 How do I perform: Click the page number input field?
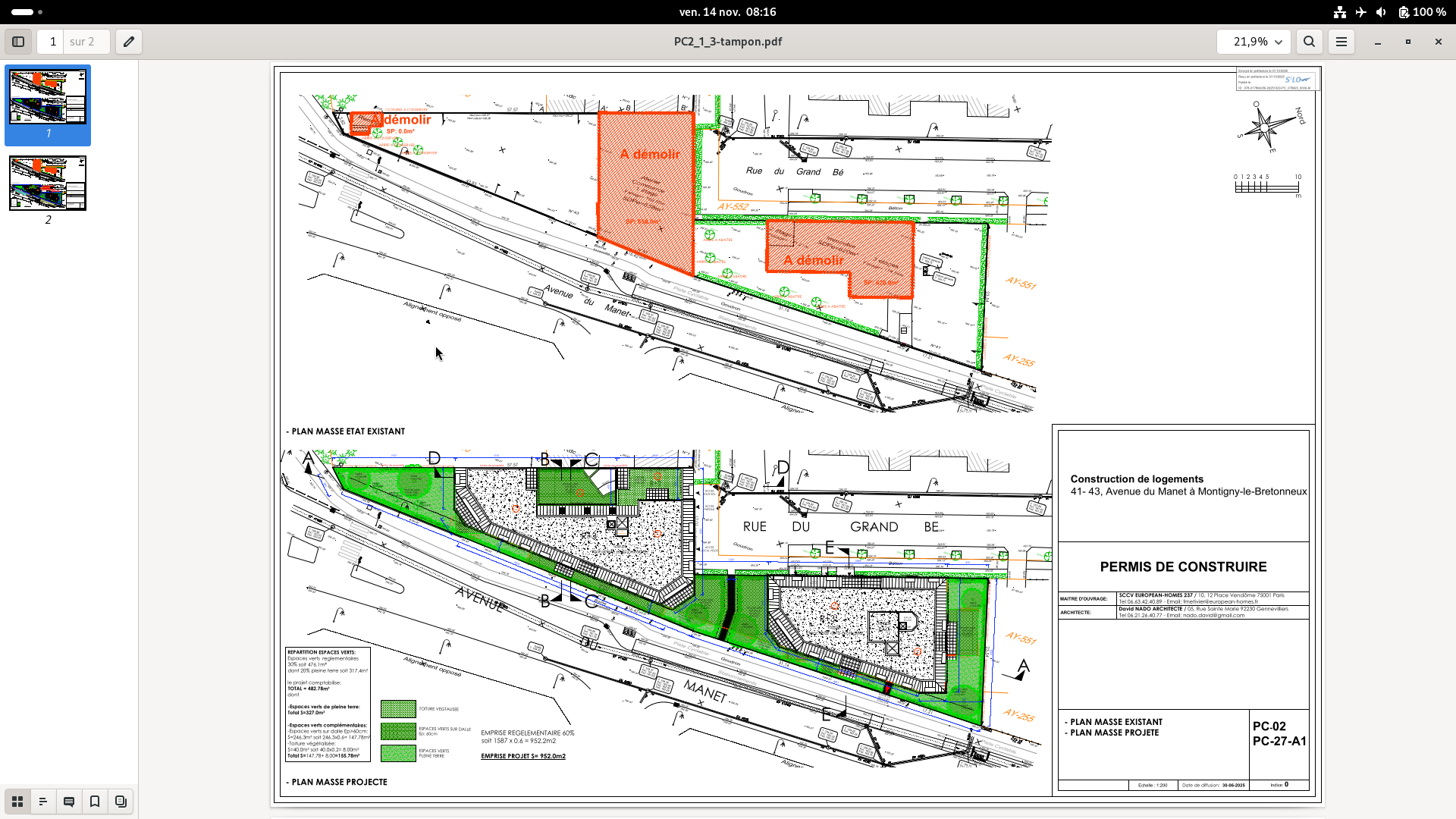tap(52, 42)
